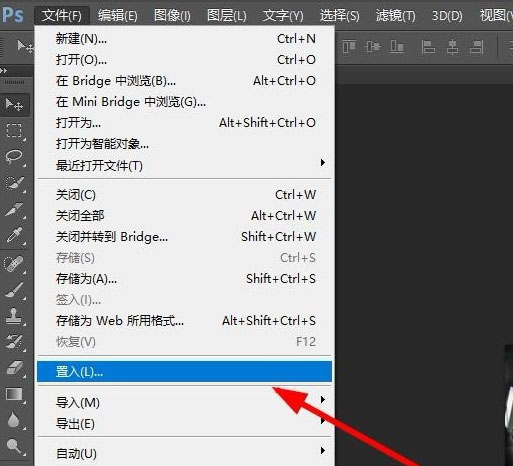Open the 图层(L) menu

pyautogui.click(x=227, y=15)
